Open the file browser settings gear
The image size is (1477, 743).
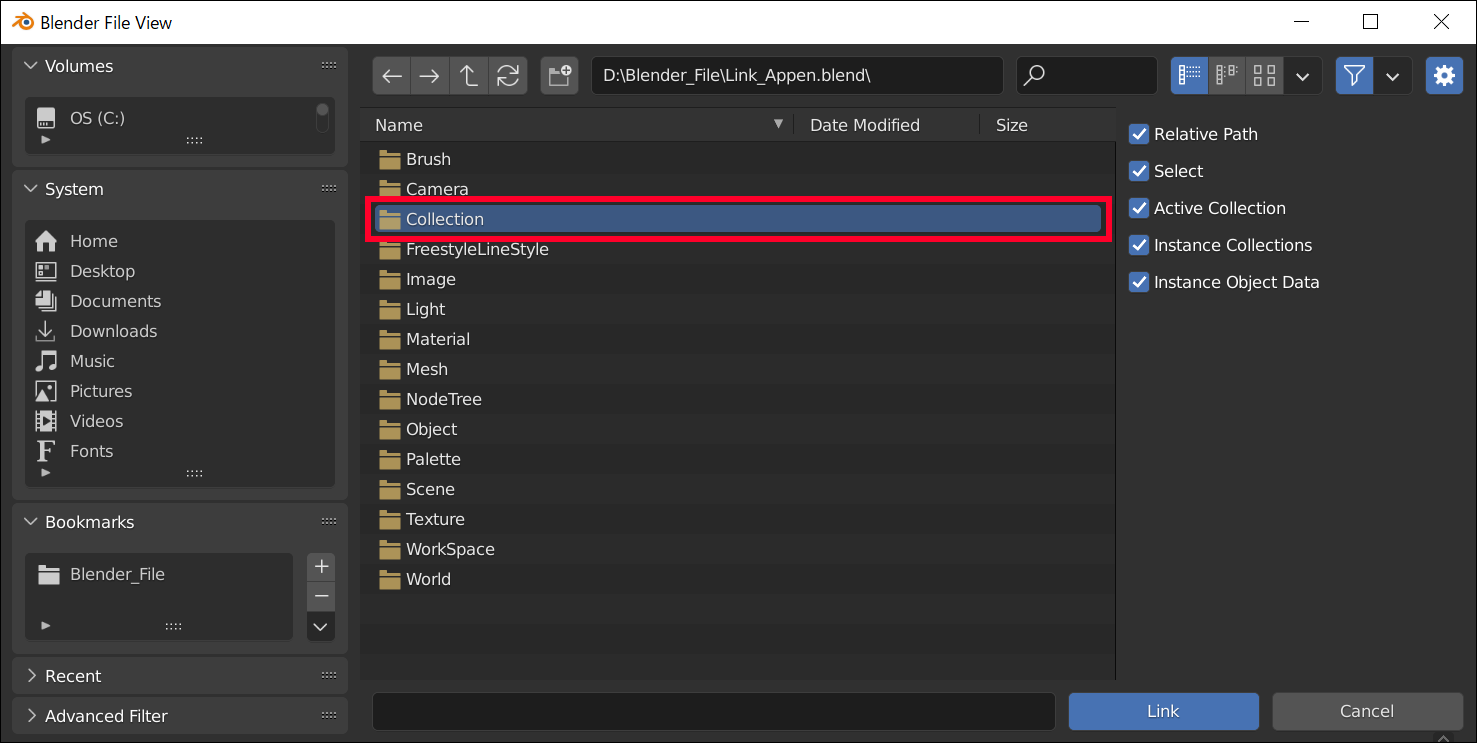click(x=1444, y=75)
